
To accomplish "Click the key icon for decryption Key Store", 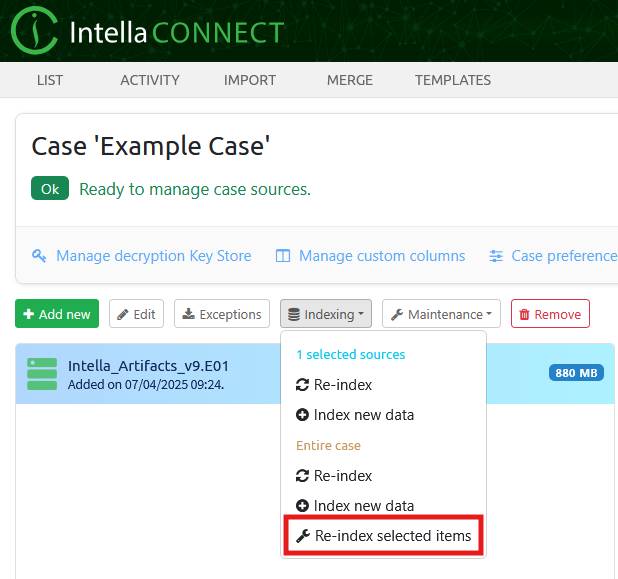I will pyautogui.click(x=40, y=256).
